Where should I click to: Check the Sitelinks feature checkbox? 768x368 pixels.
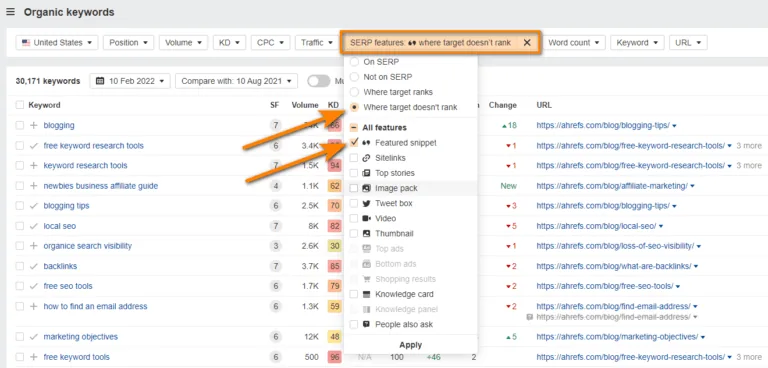(354, 158)
